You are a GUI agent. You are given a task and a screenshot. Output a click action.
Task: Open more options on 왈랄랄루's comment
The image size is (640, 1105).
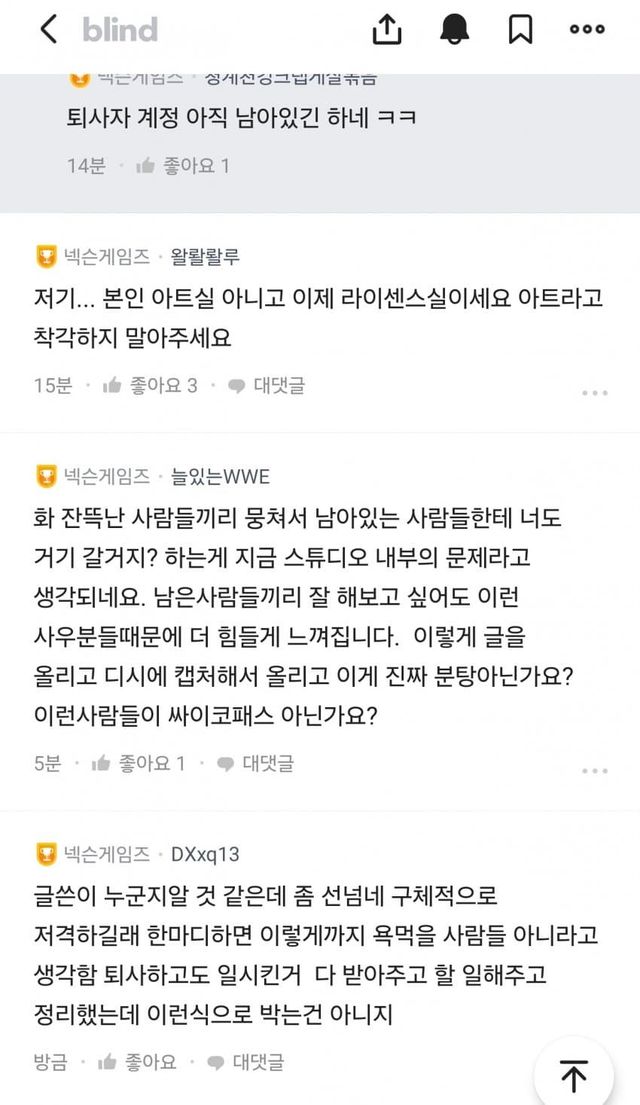pyautogui.click(x=595, y=393)
